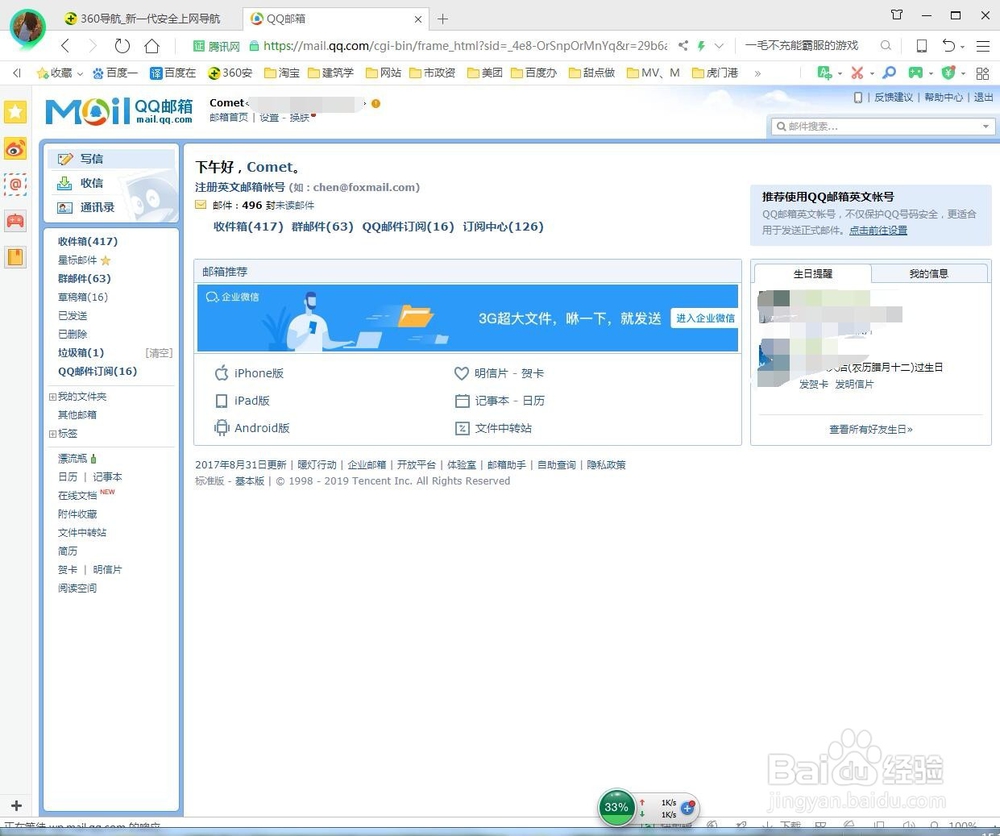Go to browser home page icon

tap(152, 46)
